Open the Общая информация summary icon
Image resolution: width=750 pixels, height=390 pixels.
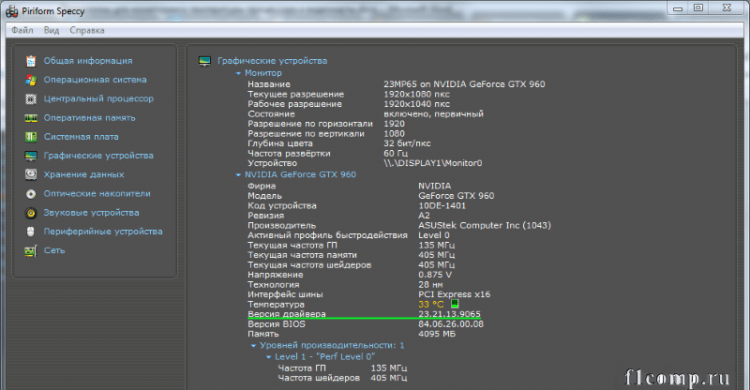tap(31, 61)
